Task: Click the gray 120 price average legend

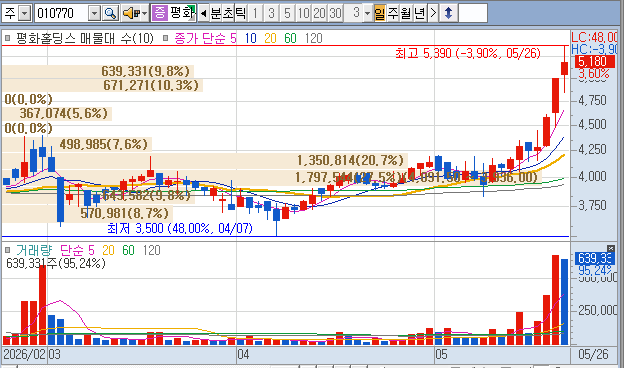Action: click(314, 38)
